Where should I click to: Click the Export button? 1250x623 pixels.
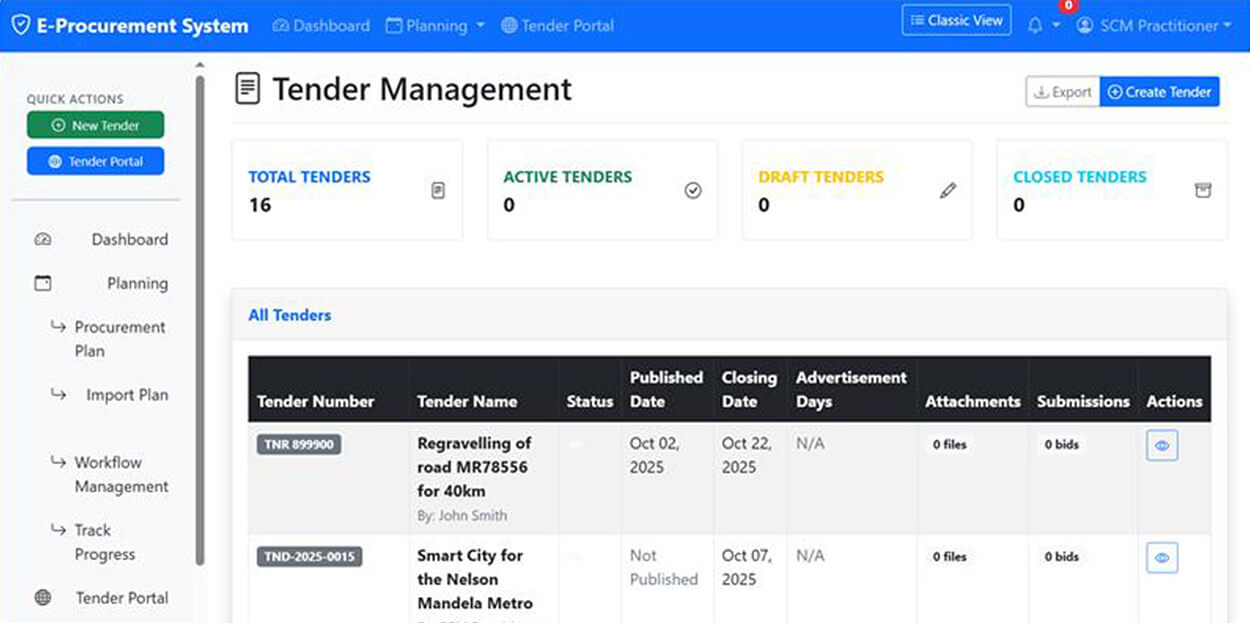click(1062, 92)
